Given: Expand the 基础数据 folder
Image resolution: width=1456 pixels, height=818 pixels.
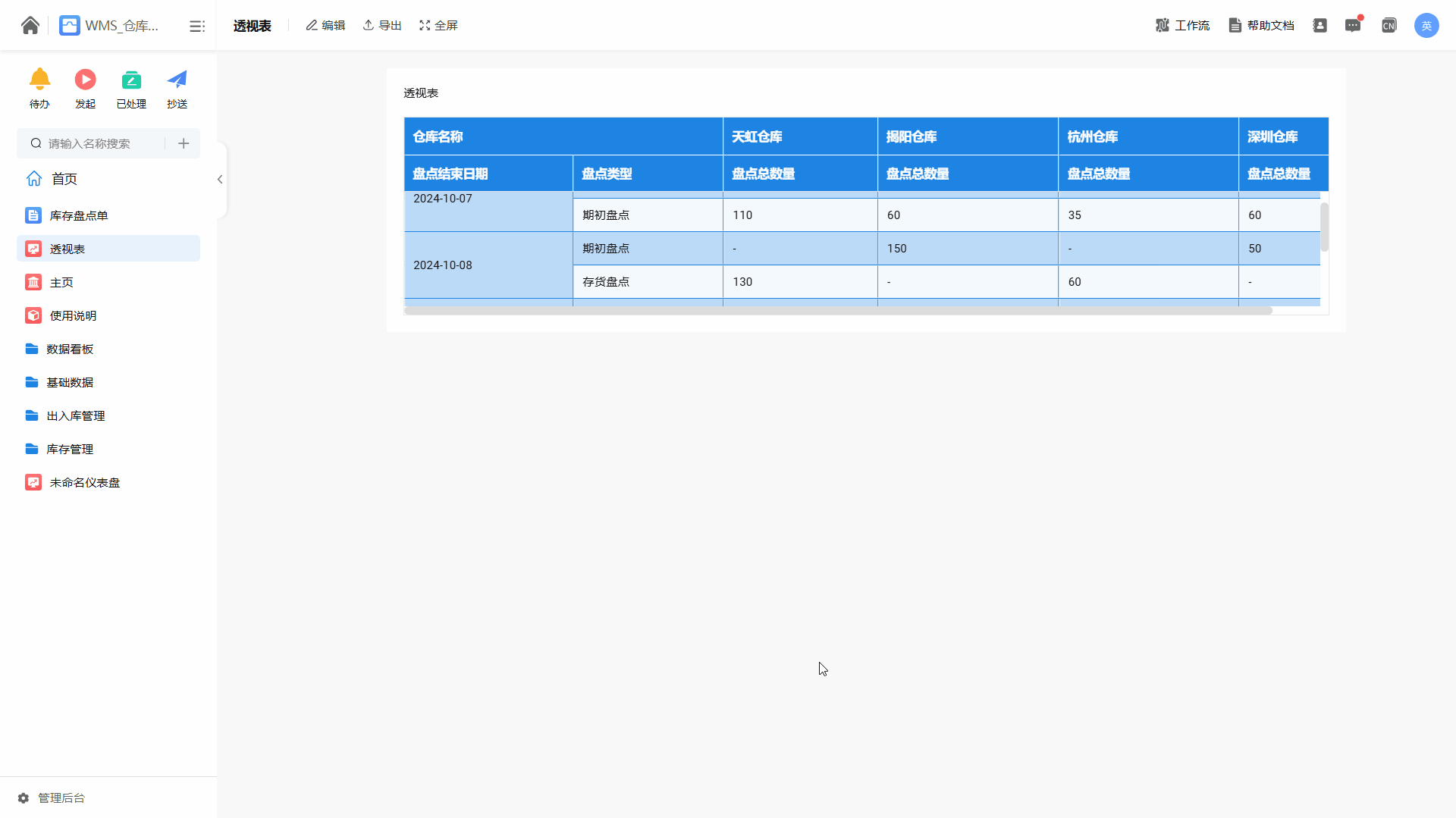Looking at the screenshot, I should tap(108, 382).
